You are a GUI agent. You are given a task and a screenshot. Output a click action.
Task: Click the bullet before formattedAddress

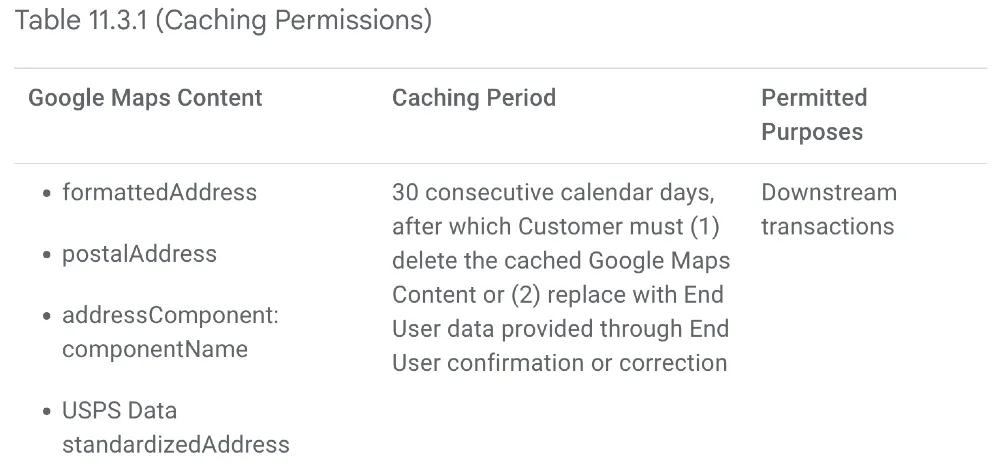pos(47,193)
